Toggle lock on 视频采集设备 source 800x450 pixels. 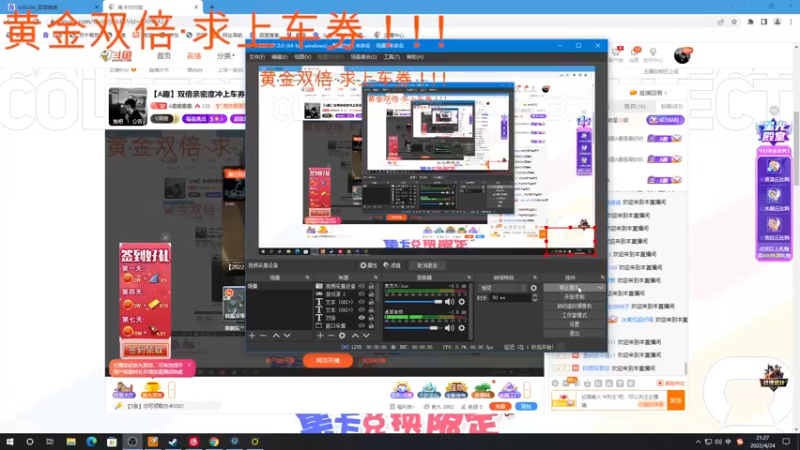[x=371, y=286]
